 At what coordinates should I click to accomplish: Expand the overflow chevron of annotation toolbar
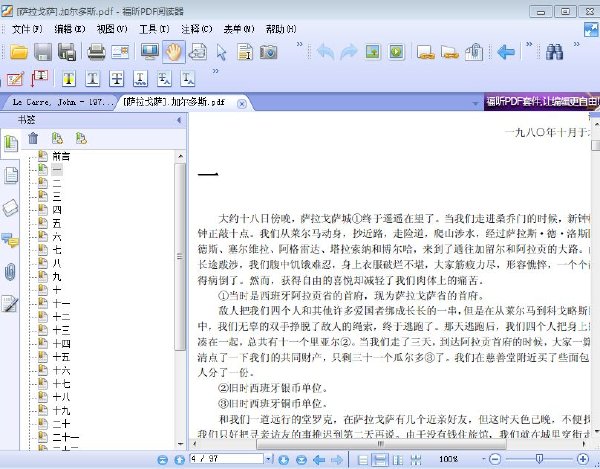point(215,71)
